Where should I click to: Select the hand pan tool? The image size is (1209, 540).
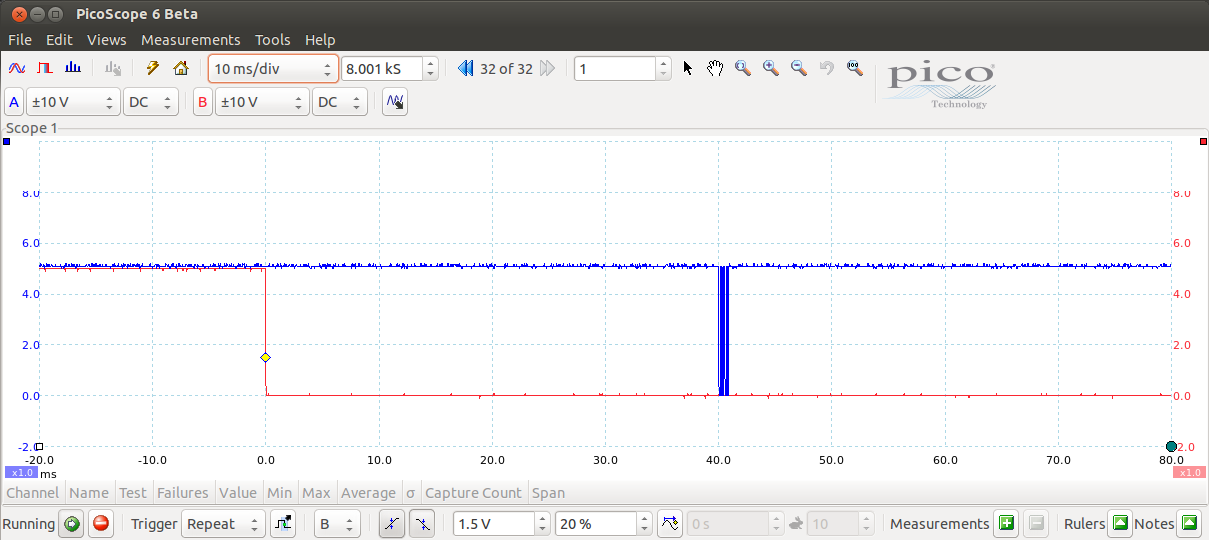pyautogui.click(x=715, y=68)
